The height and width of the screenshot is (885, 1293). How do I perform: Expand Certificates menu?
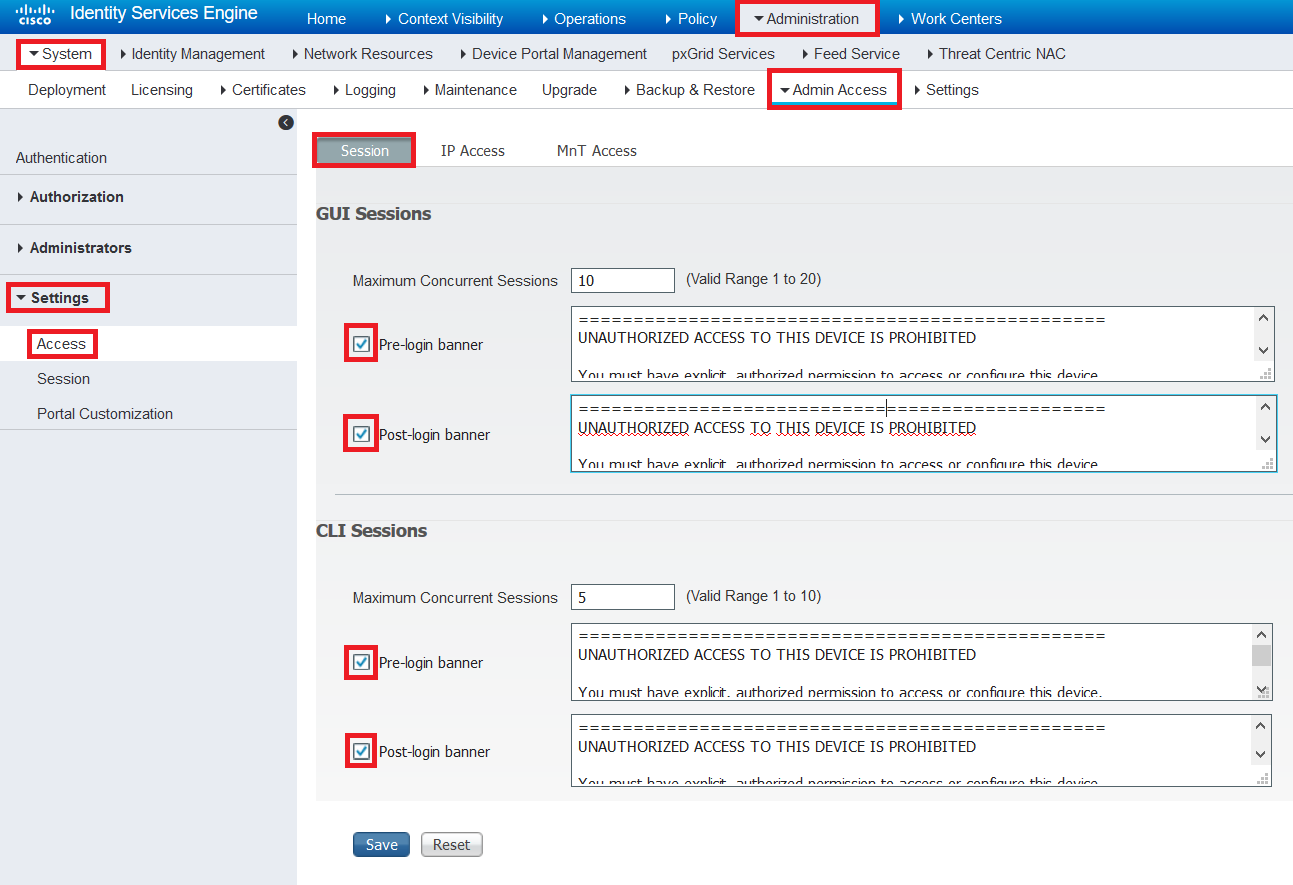click(263, 90)
